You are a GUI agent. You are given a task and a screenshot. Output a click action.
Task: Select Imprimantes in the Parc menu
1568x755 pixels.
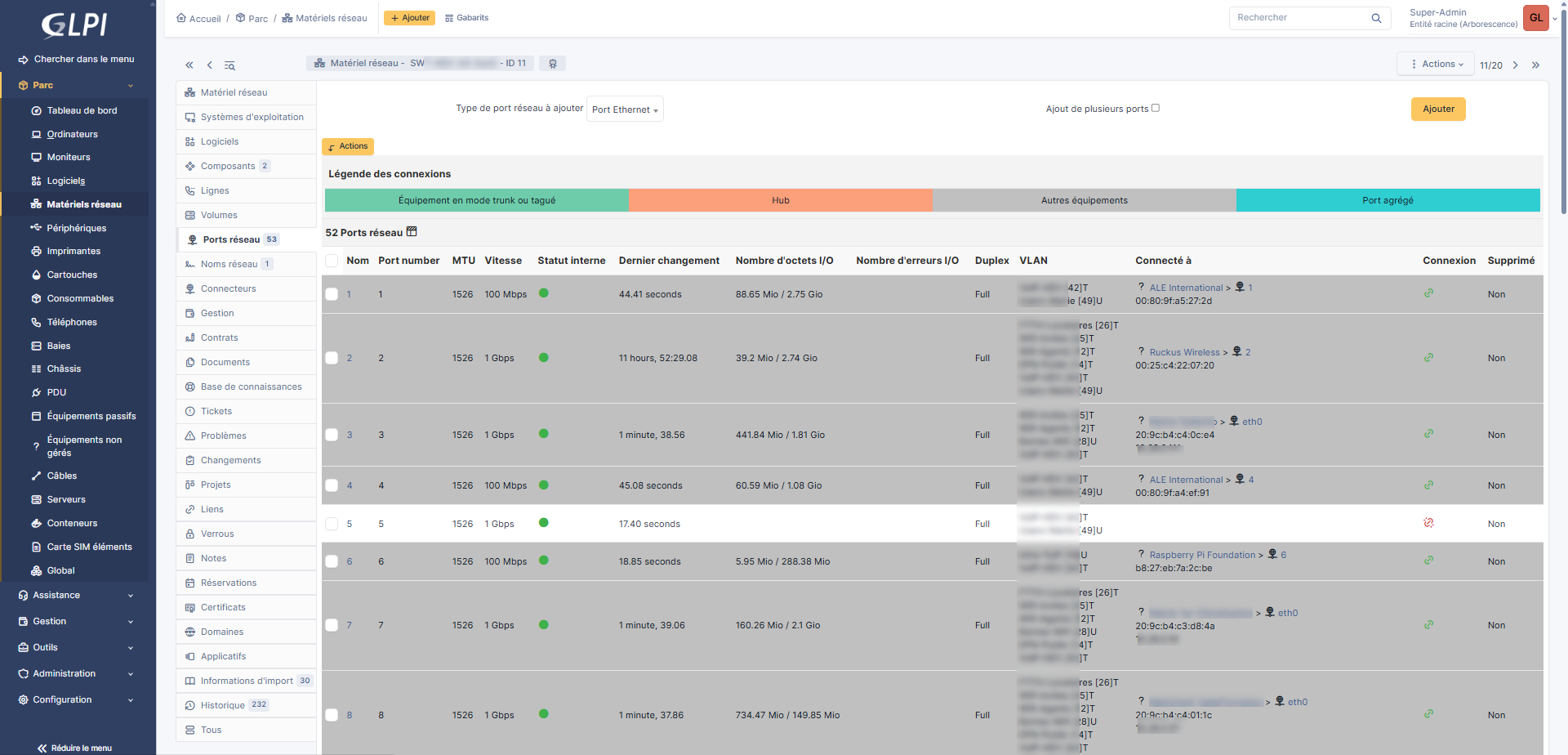[73, 252]
